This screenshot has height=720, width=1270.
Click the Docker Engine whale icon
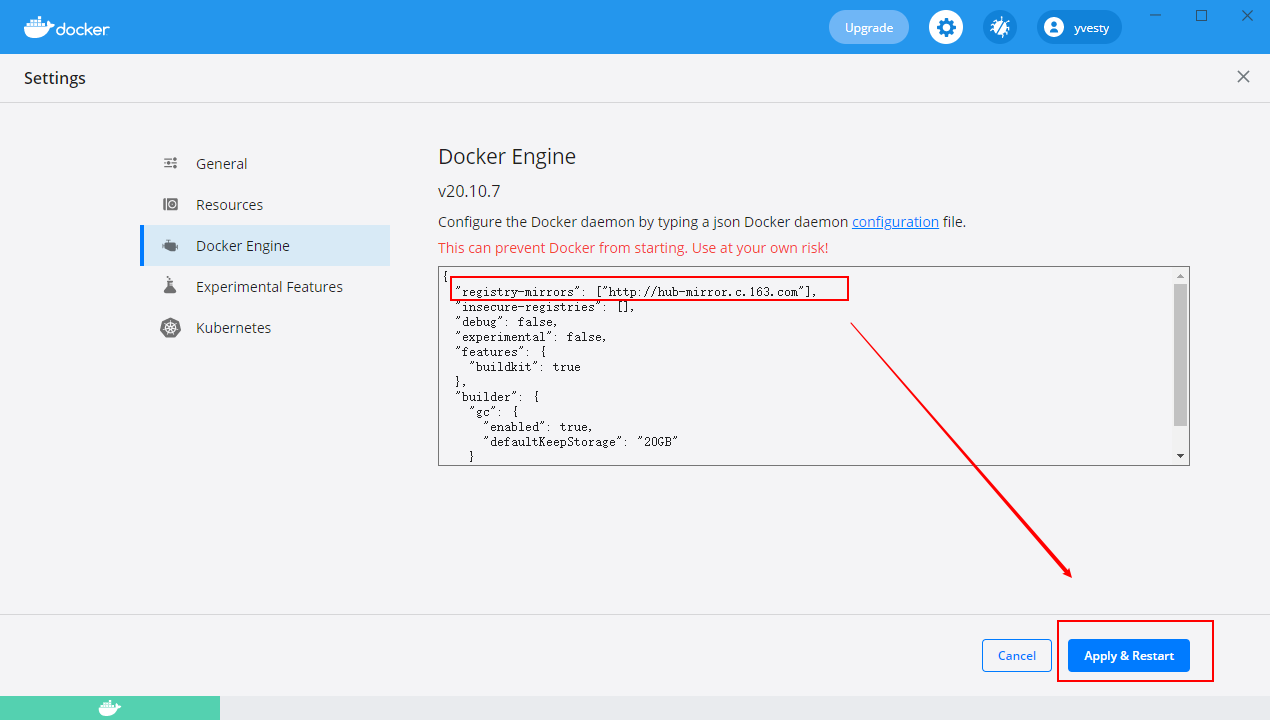pos(170,245)
